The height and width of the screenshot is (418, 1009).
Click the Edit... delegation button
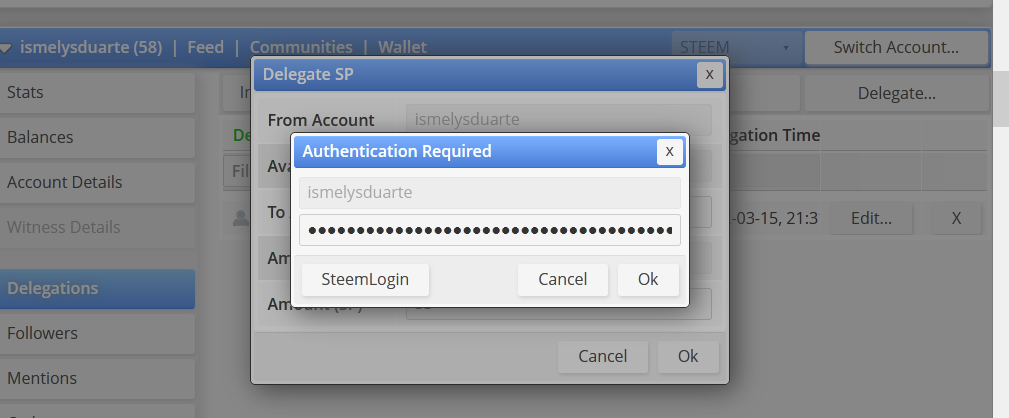point(871,219)
